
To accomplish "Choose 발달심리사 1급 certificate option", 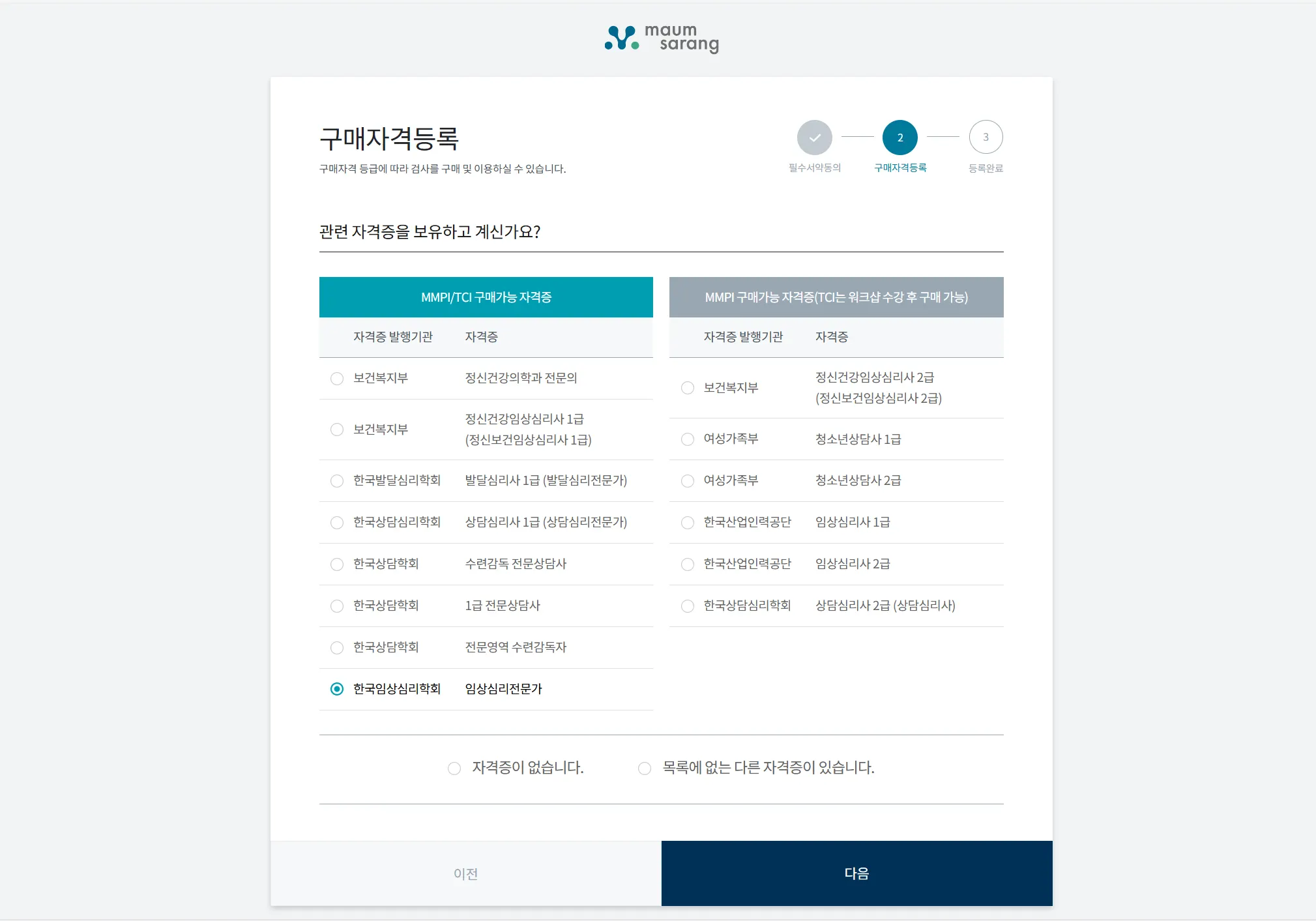I will click(337, 481).
